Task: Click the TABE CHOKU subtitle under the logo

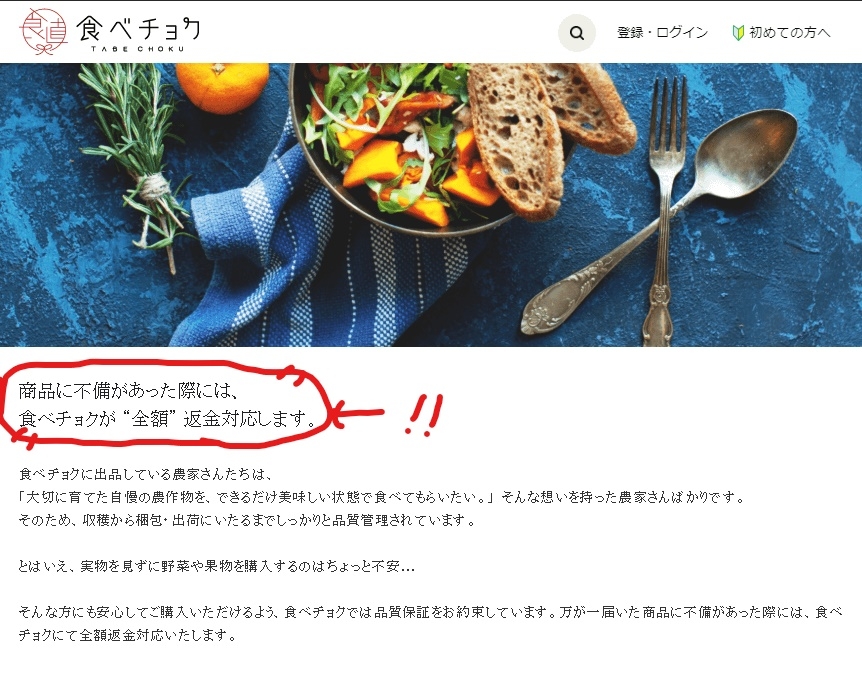Action: click(137, 49)
